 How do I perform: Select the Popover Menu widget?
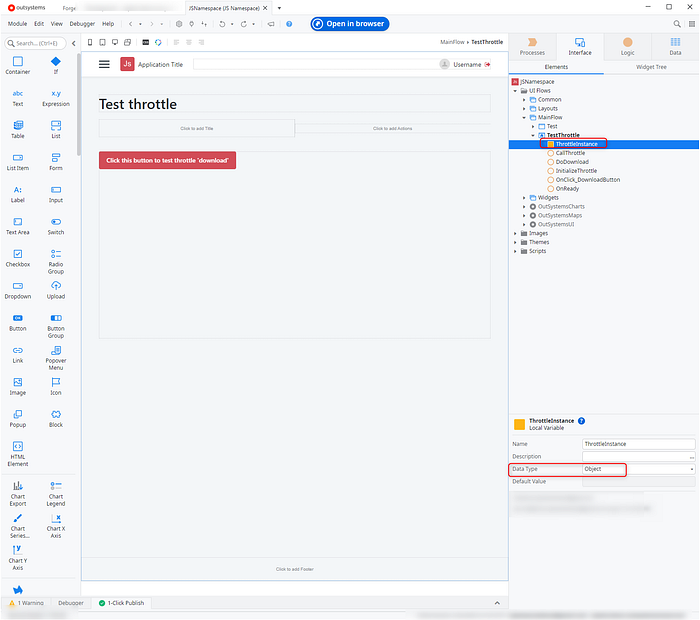[56, 353]
